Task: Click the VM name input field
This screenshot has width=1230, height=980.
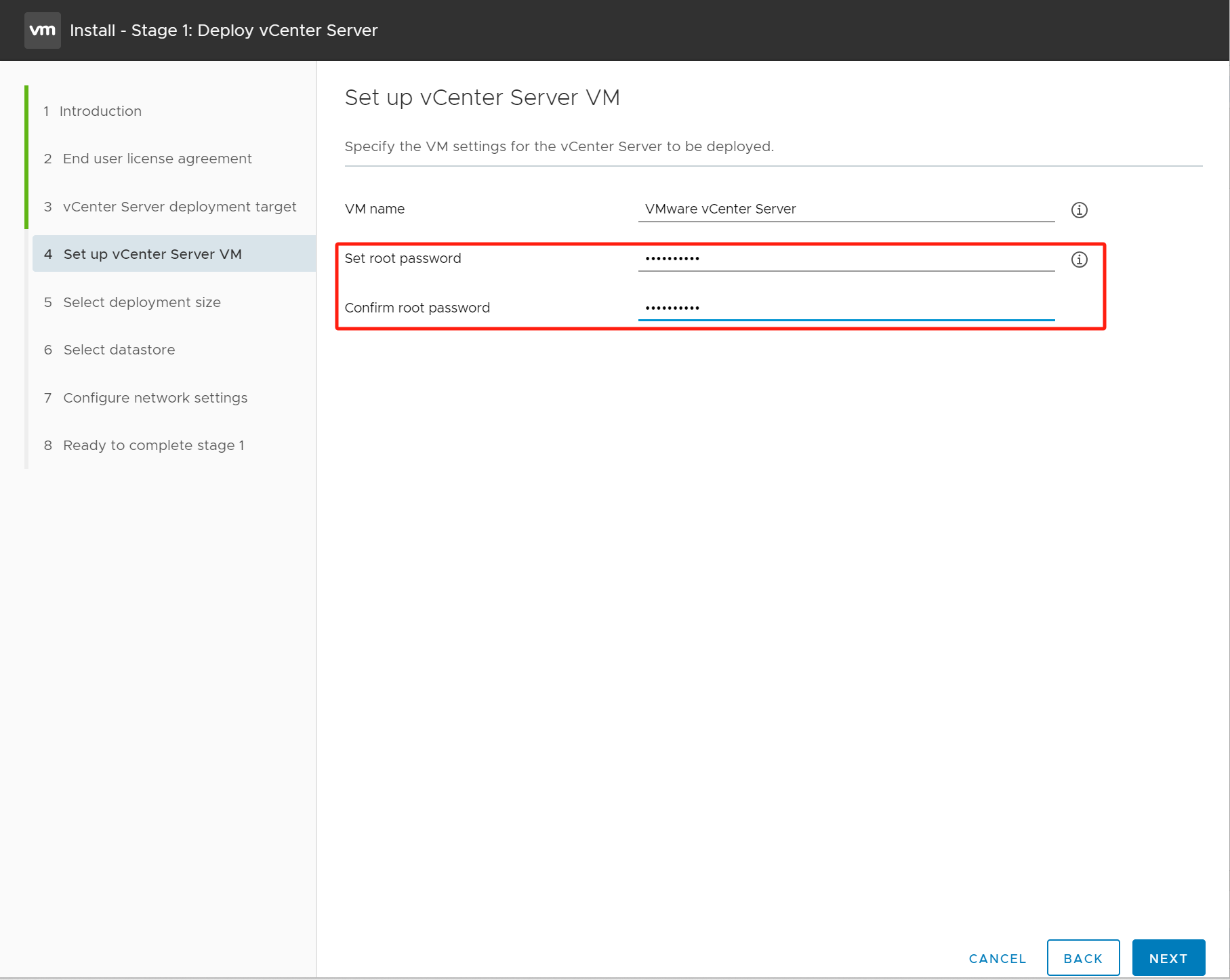Action: tap(846, 209)
